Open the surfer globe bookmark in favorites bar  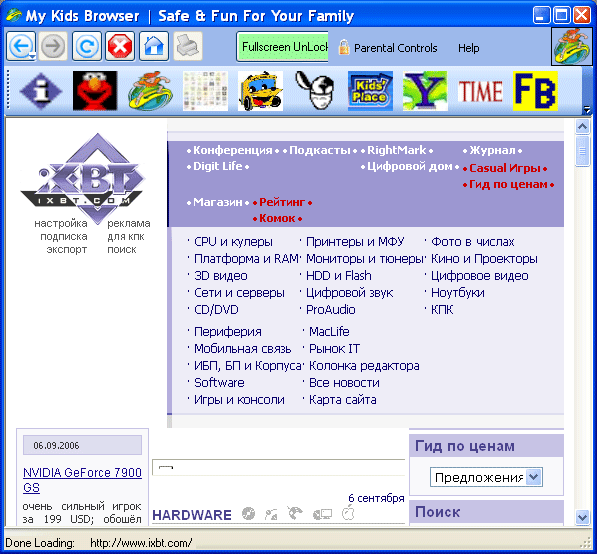(150, 91)
